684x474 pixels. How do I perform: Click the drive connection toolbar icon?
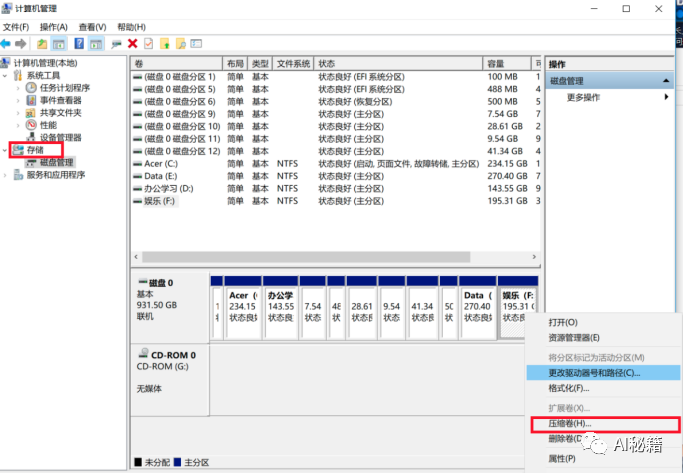click(116, 44)
